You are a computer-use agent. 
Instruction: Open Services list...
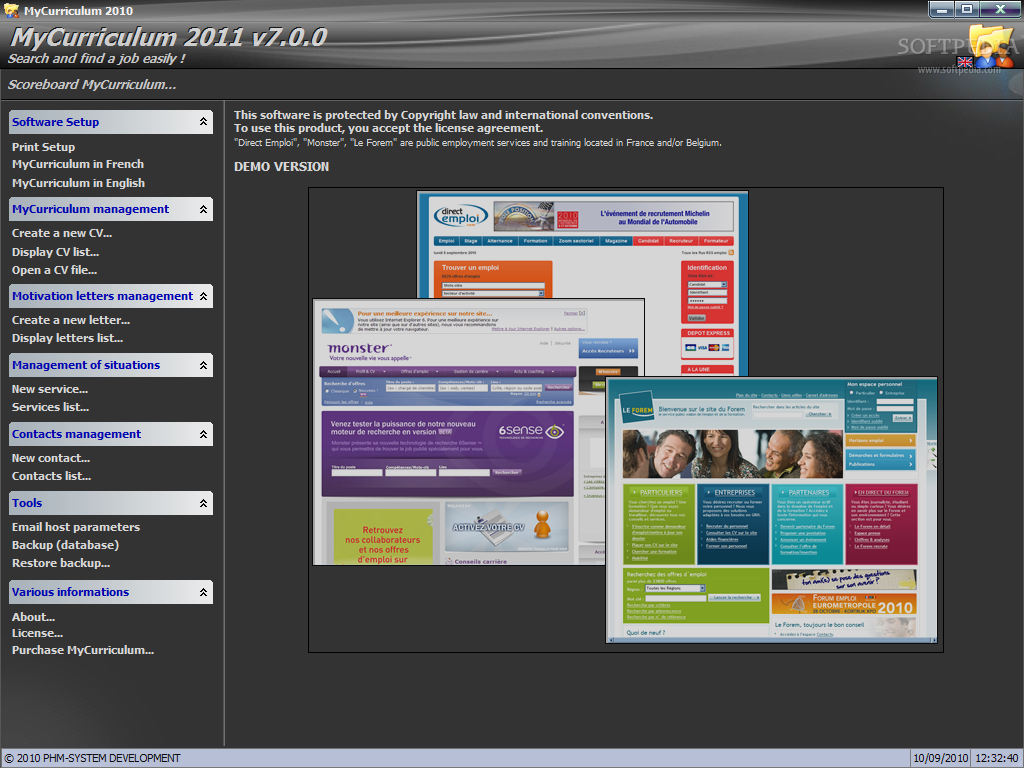50,407
